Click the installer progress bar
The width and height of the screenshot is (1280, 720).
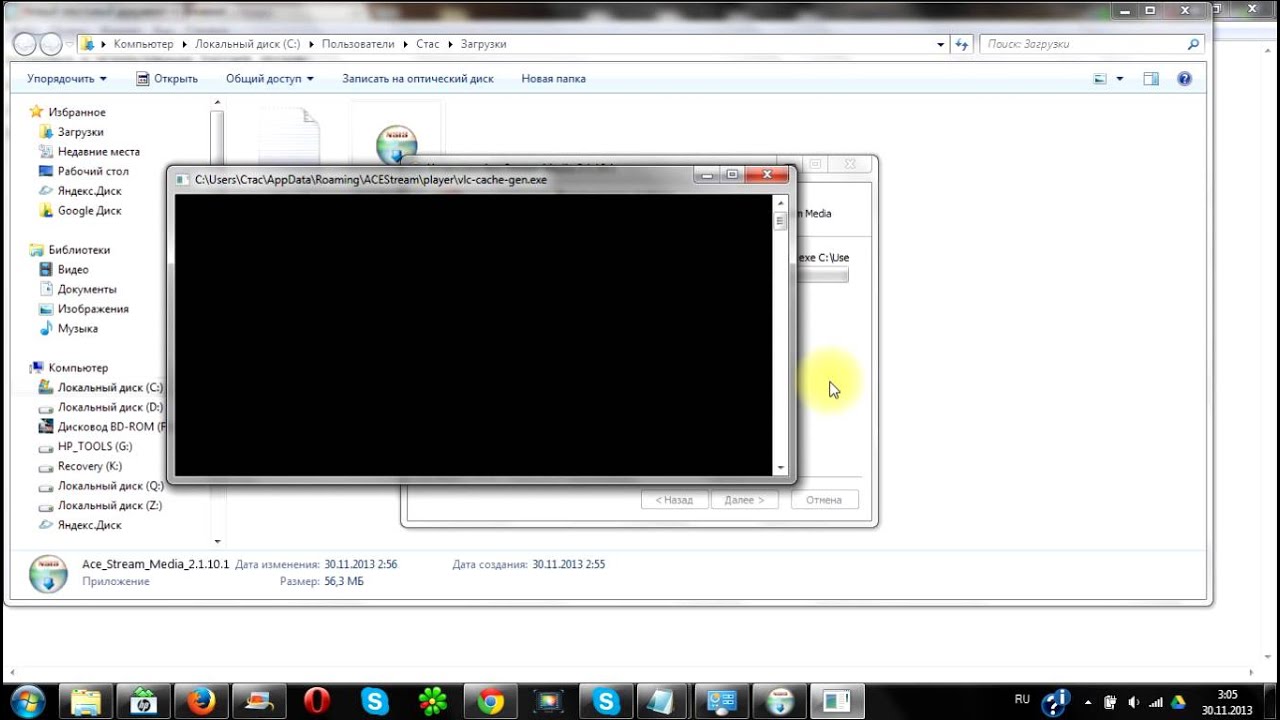[822, 275]
